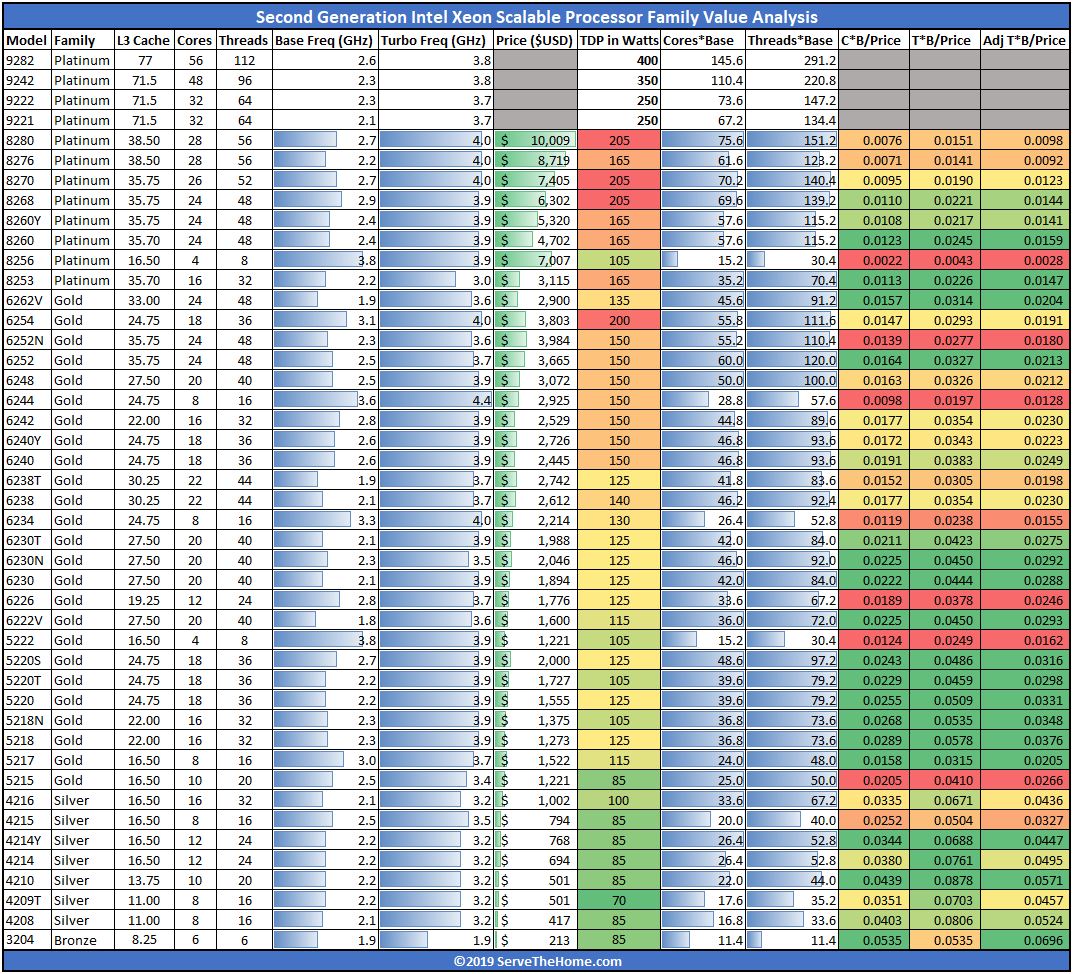Select the Threads*Base value '291.2'
Viewport: 1073px width, 974px height.
792,60
